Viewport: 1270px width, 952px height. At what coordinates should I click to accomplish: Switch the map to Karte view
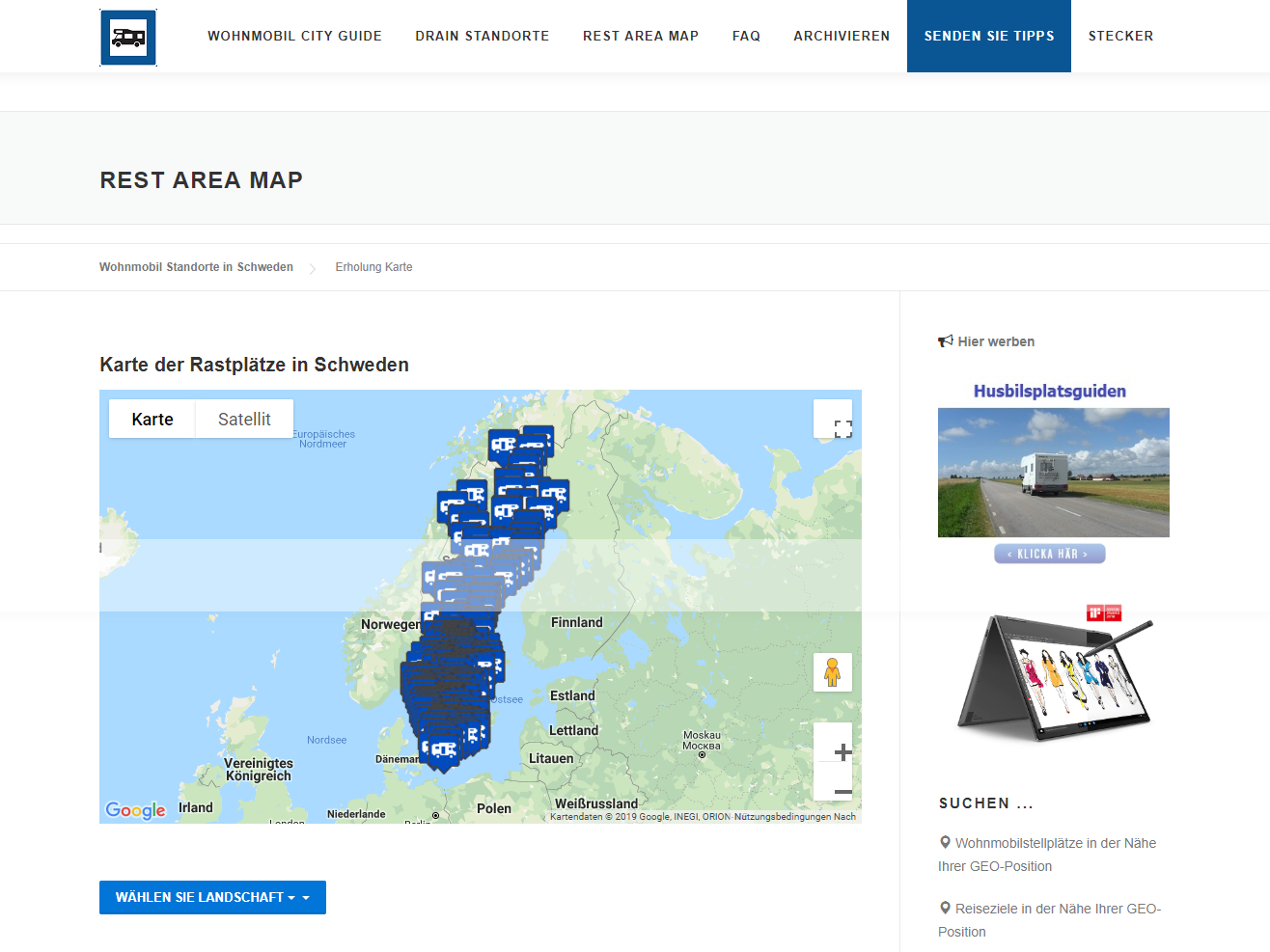[x=152, y=420]
